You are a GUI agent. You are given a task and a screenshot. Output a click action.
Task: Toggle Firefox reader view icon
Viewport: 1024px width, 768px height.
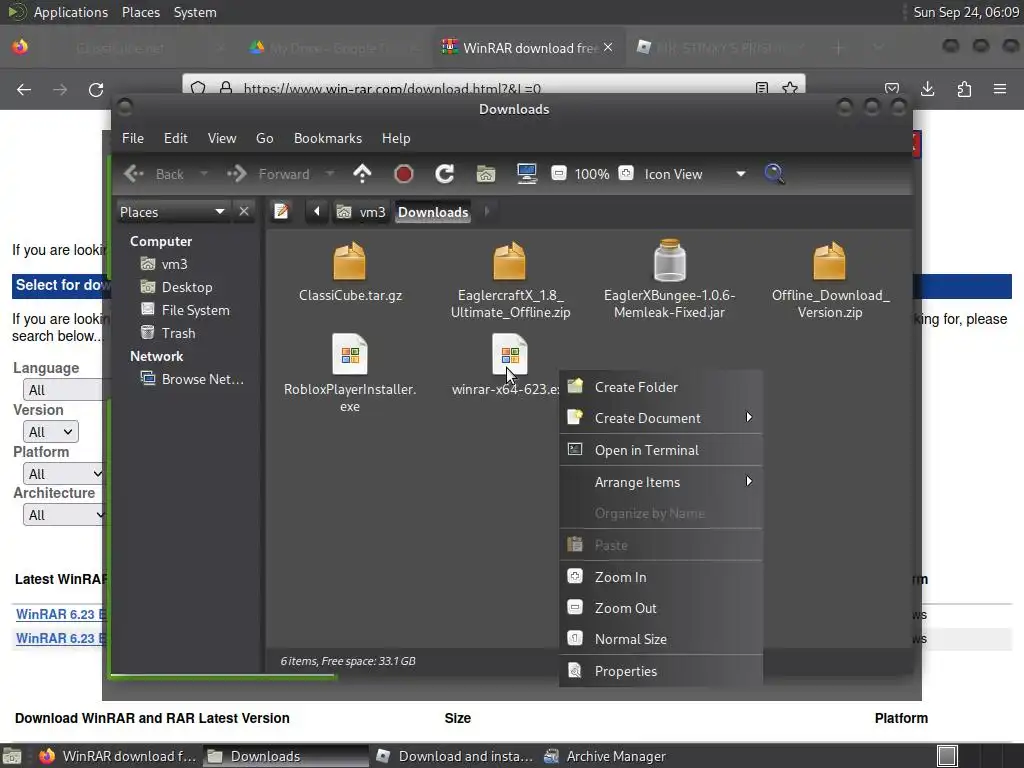(761, 88)
